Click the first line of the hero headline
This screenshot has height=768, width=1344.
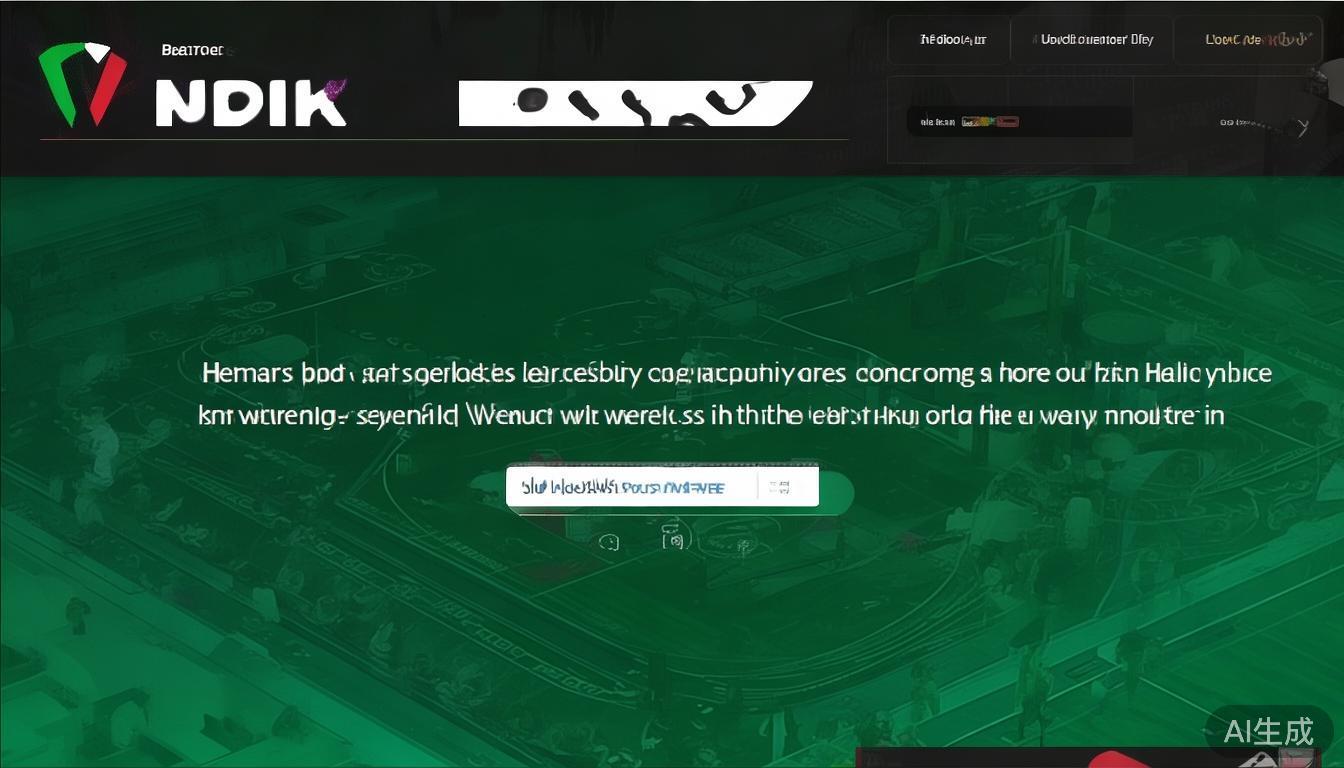click(737, 374)
